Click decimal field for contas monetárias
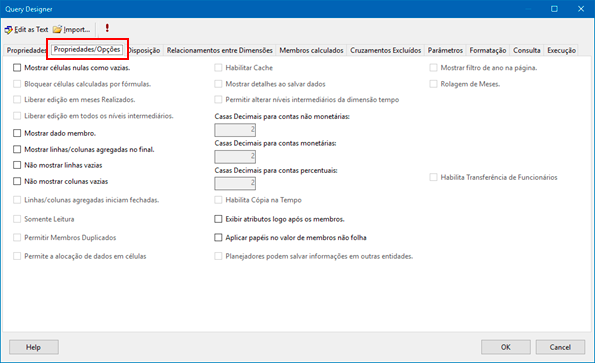596x363 pixels. tap(235, 157)
